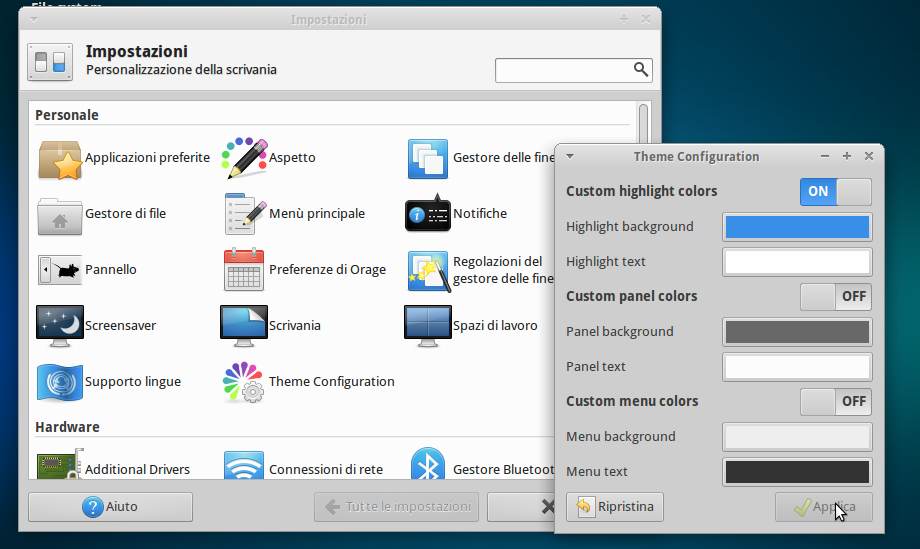The width and height of the screenshot is (920, 549).
Task: Click the Personale section heading
Action: (x=67, y=116)
